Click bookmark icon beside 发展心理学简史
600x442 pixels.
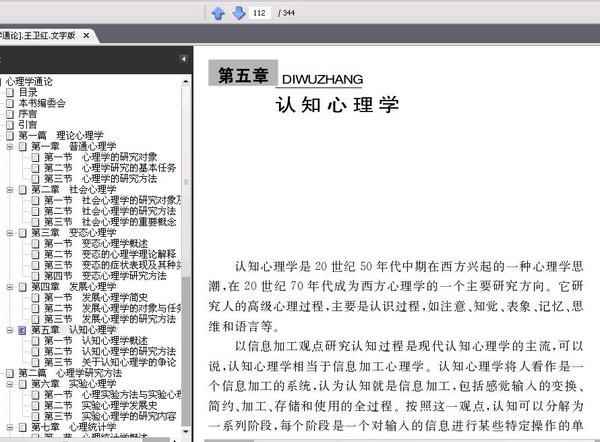pyautogui.click(x=35, y=298)
